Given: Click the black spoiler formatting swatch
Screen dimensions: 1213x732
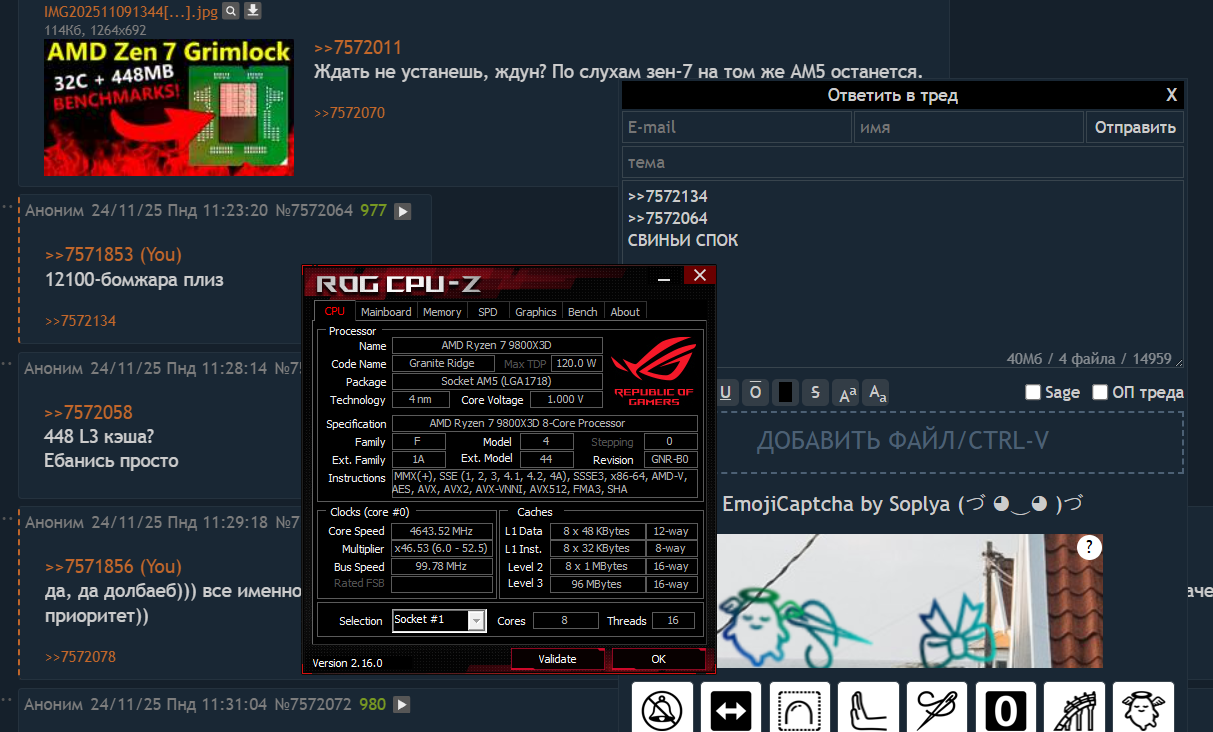Looking at the screenshot, I should pyautogui.click(x=786, y=392).
